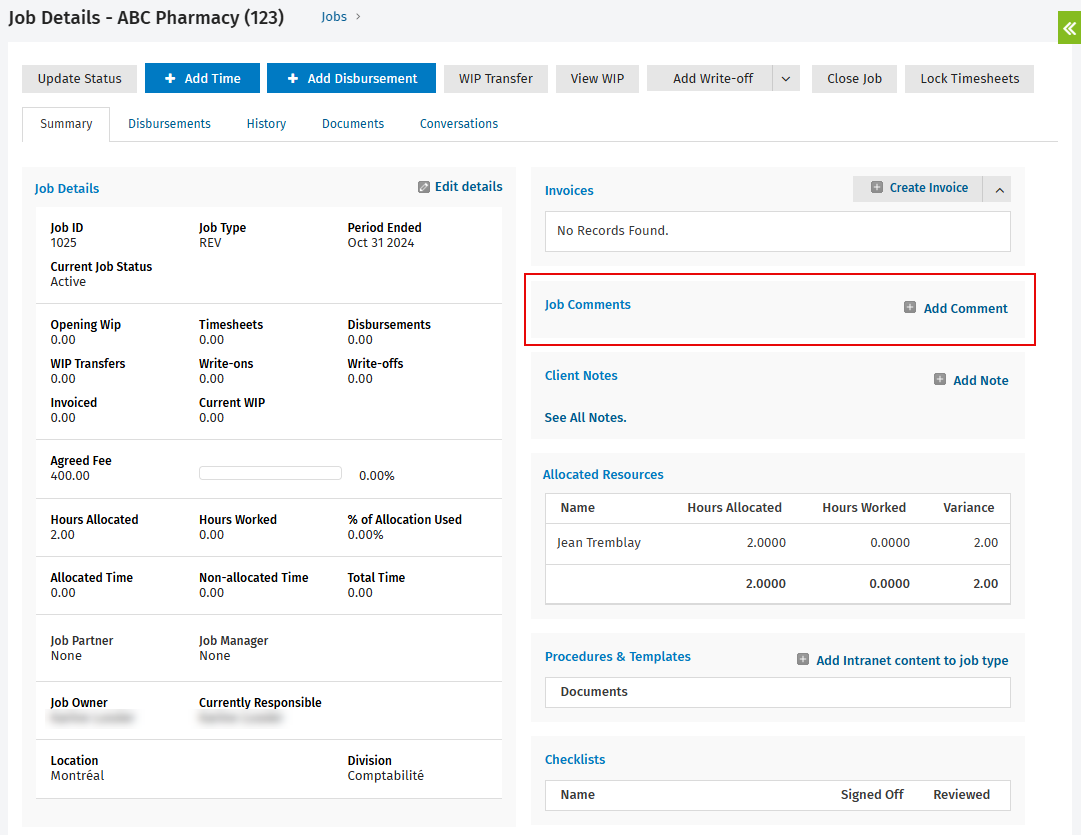Click the Current Job Status Active value

68,281
